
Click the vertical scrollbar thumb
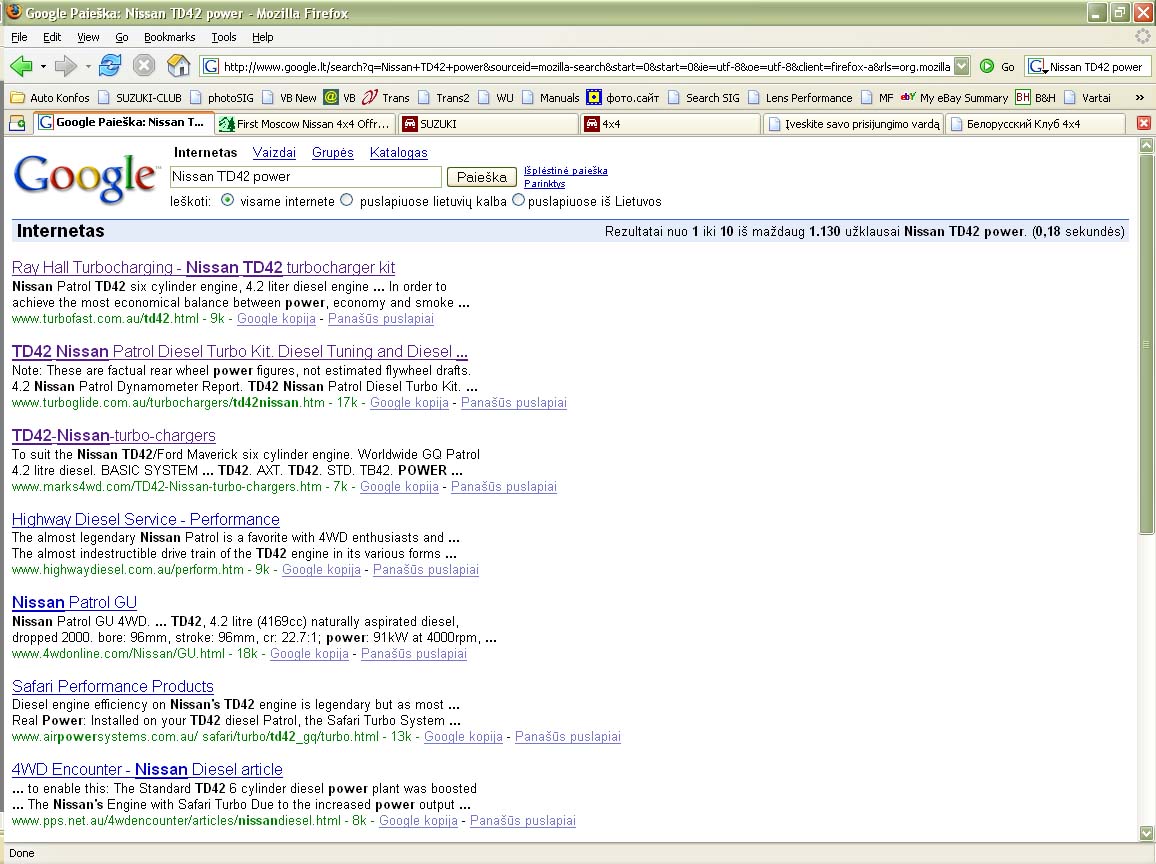(1146, 344)
